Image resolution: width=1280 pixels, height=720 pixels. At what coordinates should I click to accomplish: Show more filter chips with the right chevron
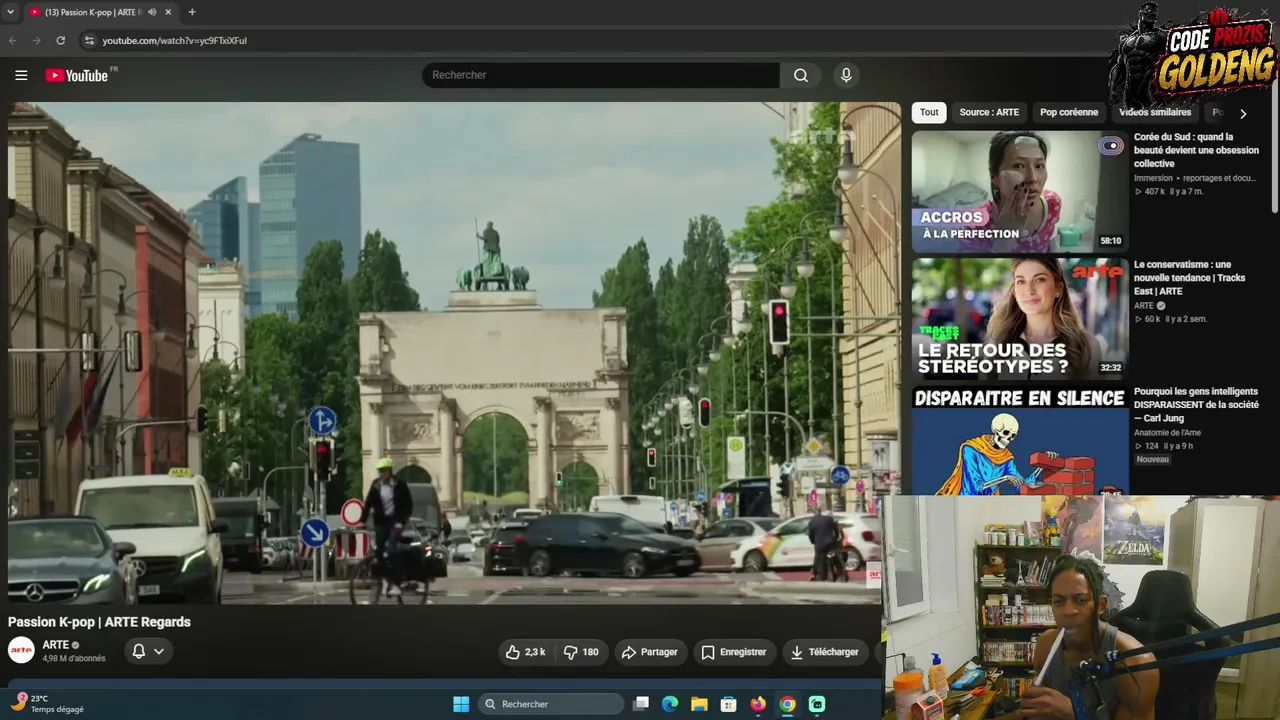(x=1243, y=113)
